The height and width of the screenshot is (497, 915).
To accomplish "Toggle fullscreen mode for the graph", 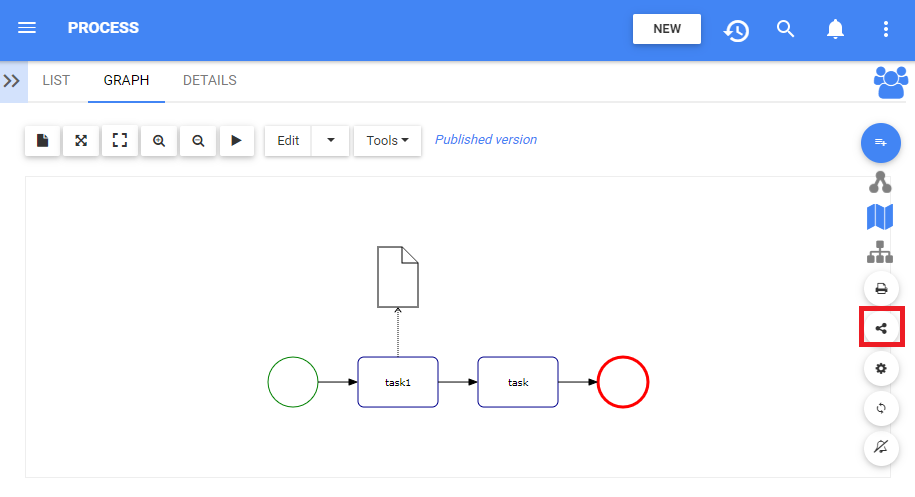I will coord(120,141).
